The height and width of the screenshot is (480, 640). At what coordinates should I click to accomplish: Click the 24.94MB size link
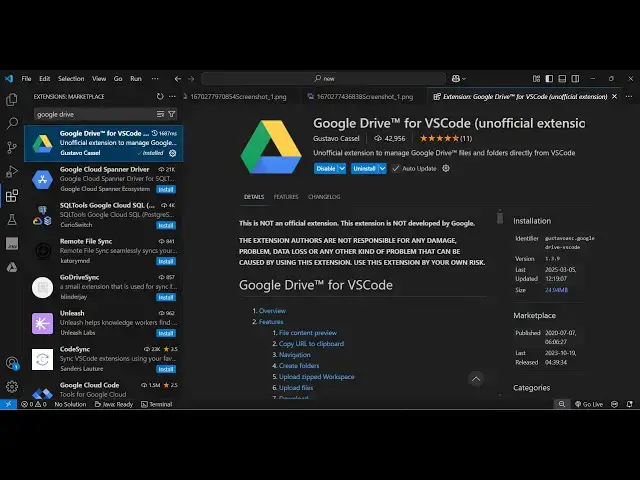556,290
